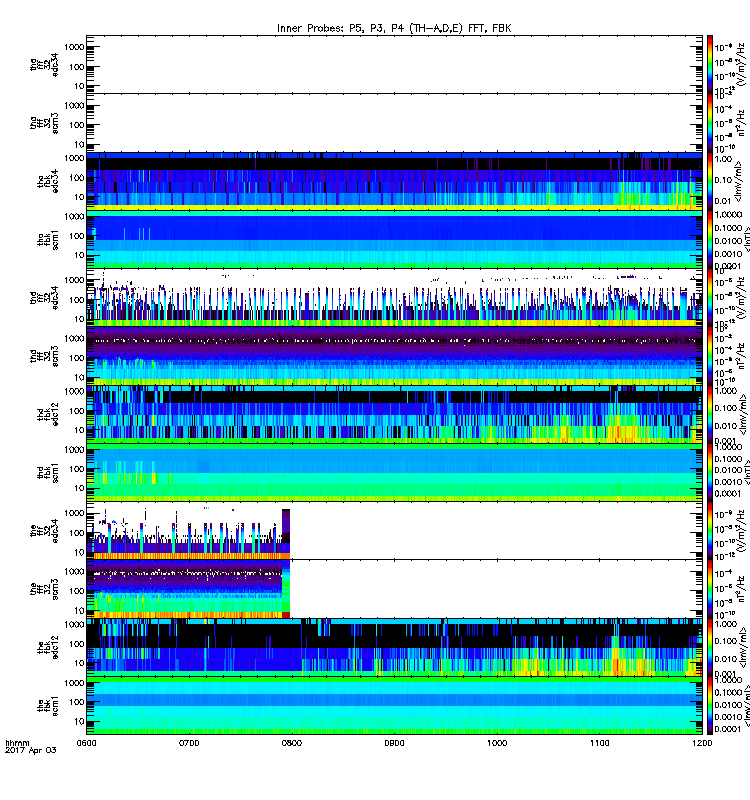750x800 pixels.
Task: Click the '1000' time axis label
Action: pyautogui.click(x=497, y=743)
